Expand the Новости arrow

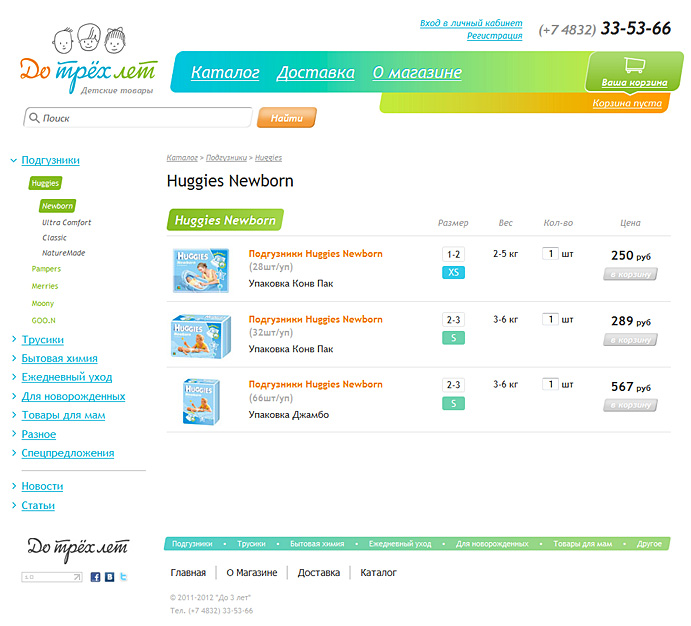[x=14, y=485]
